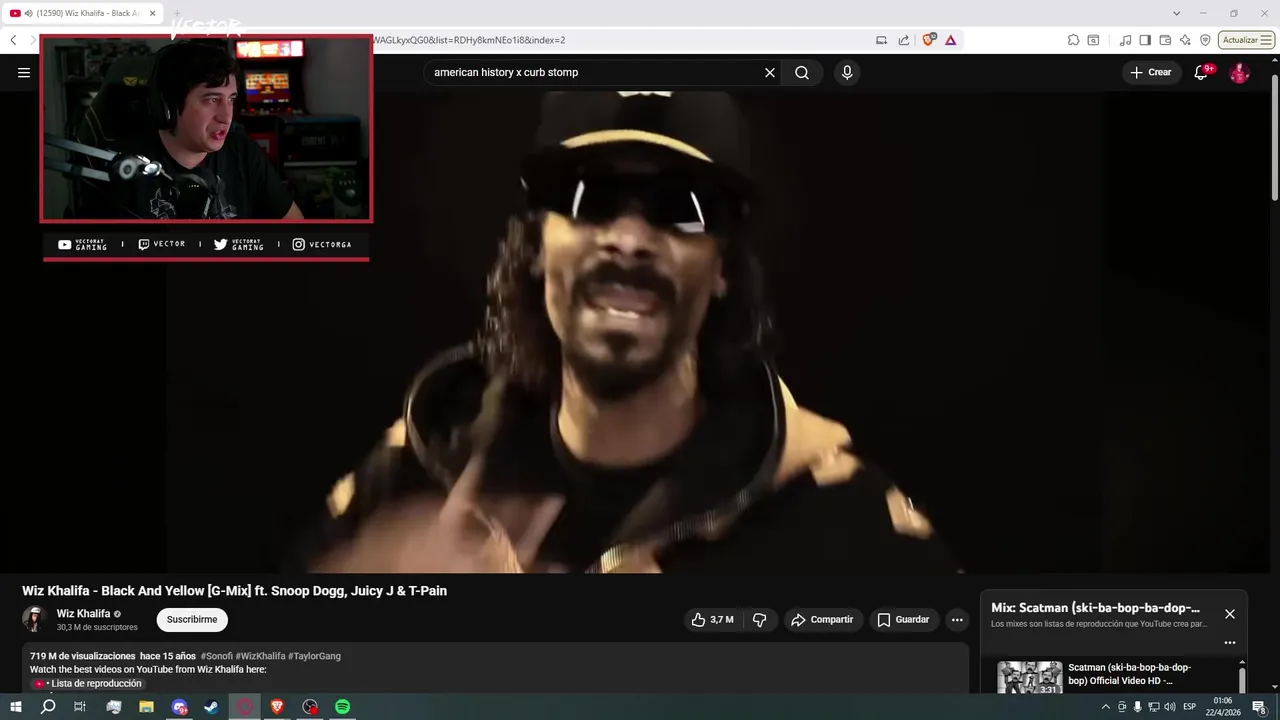1280x720 pixels.
Task: Follow the #TaylorGang hashtag link
Action: click(314, 656)
